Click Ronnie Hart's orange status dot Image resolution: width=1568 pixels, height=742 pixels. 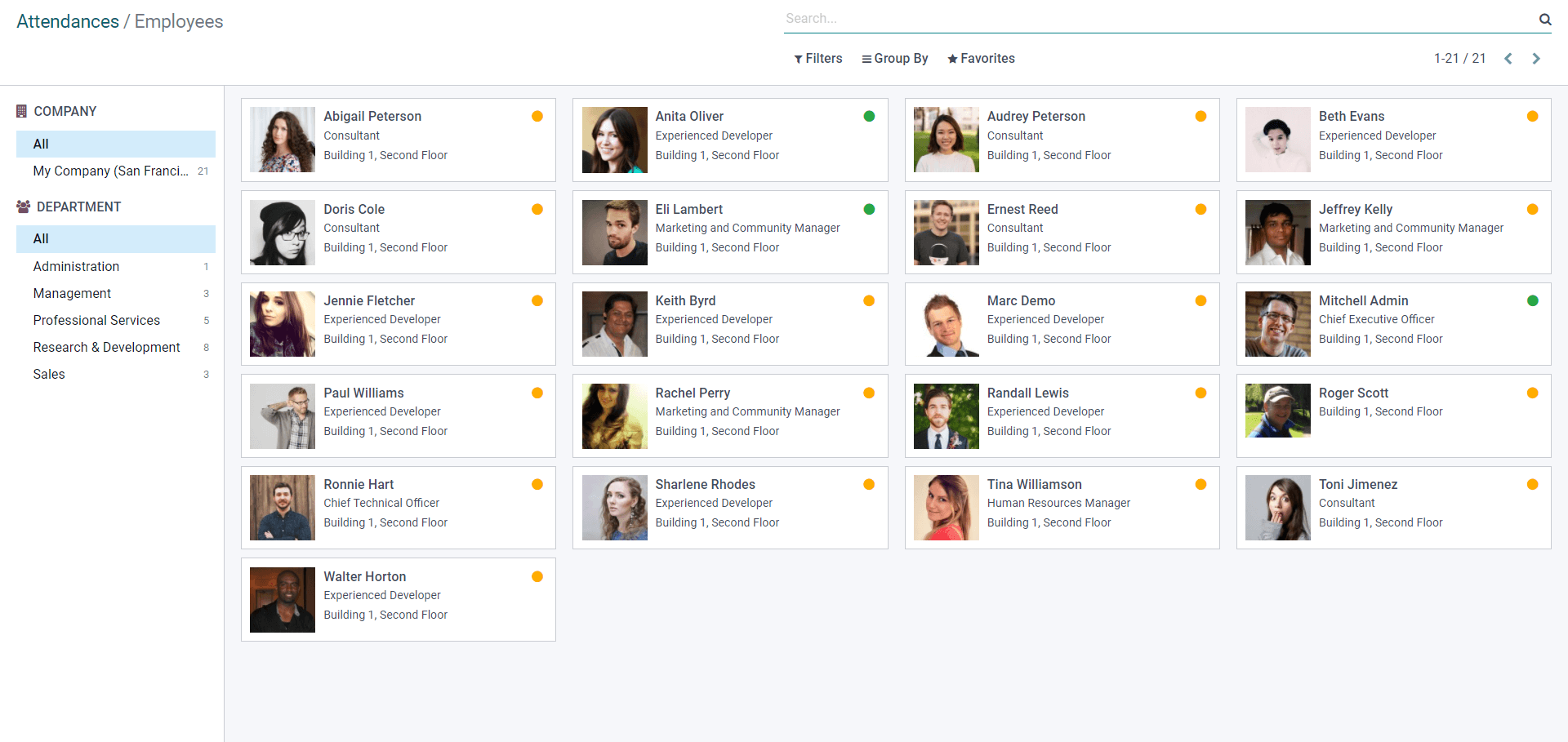[537, 484]
